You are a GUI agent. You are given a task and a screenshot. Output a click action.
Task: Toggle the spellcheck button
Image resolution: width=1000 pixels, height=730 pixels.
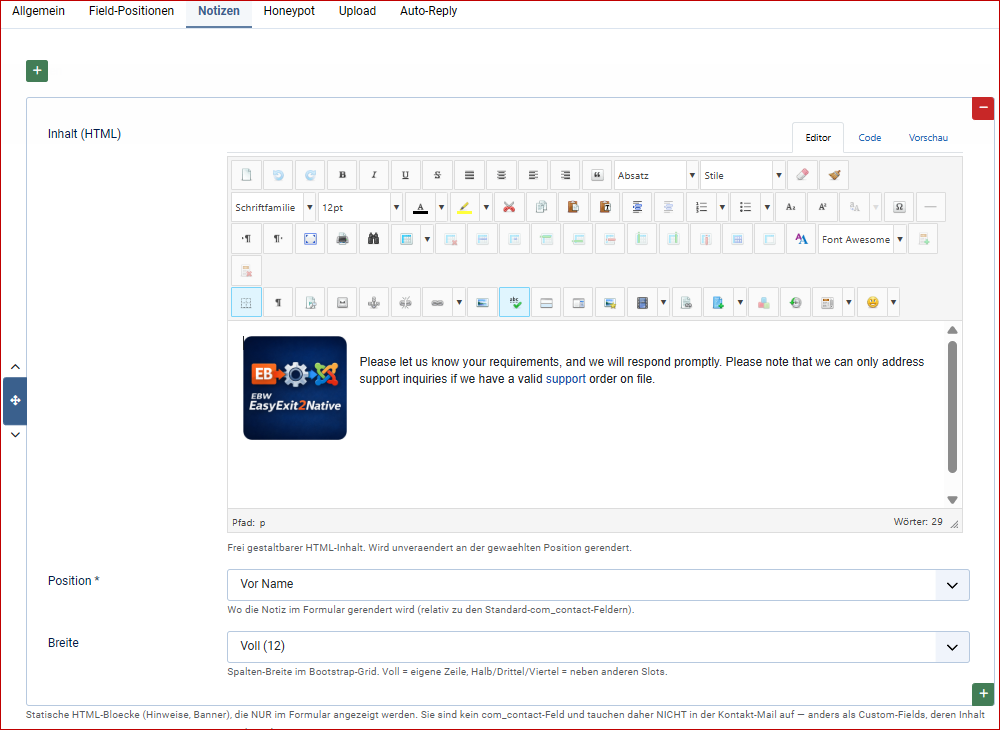(514, 303)
